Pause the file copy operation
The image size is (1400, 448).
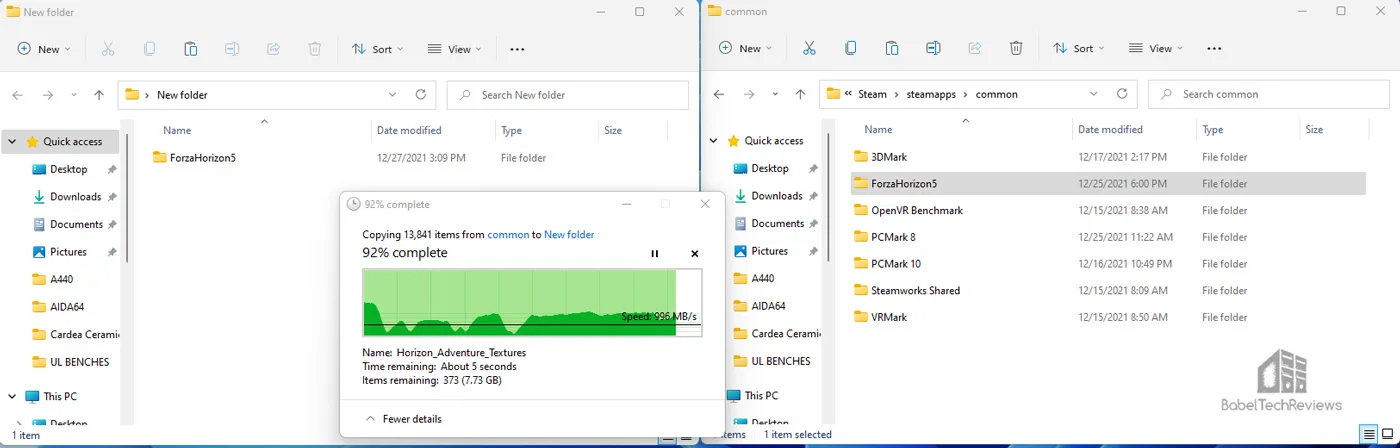click(x=655, y=254)
